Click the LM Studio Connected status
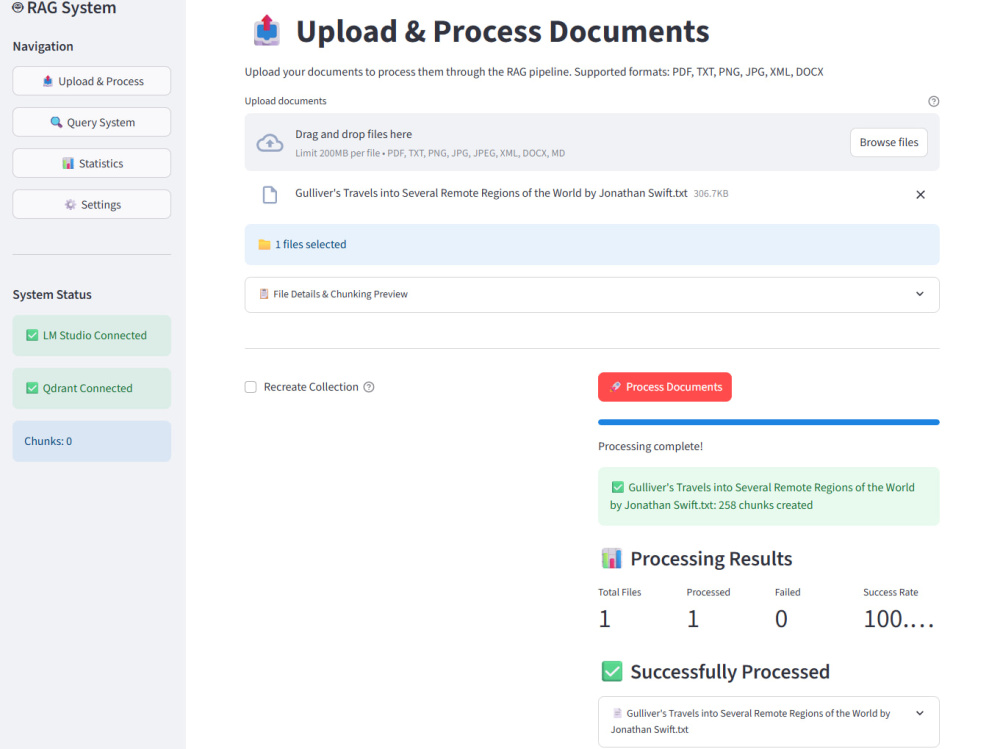This screenshot has height=749, width=1000. tap(92, 336)
